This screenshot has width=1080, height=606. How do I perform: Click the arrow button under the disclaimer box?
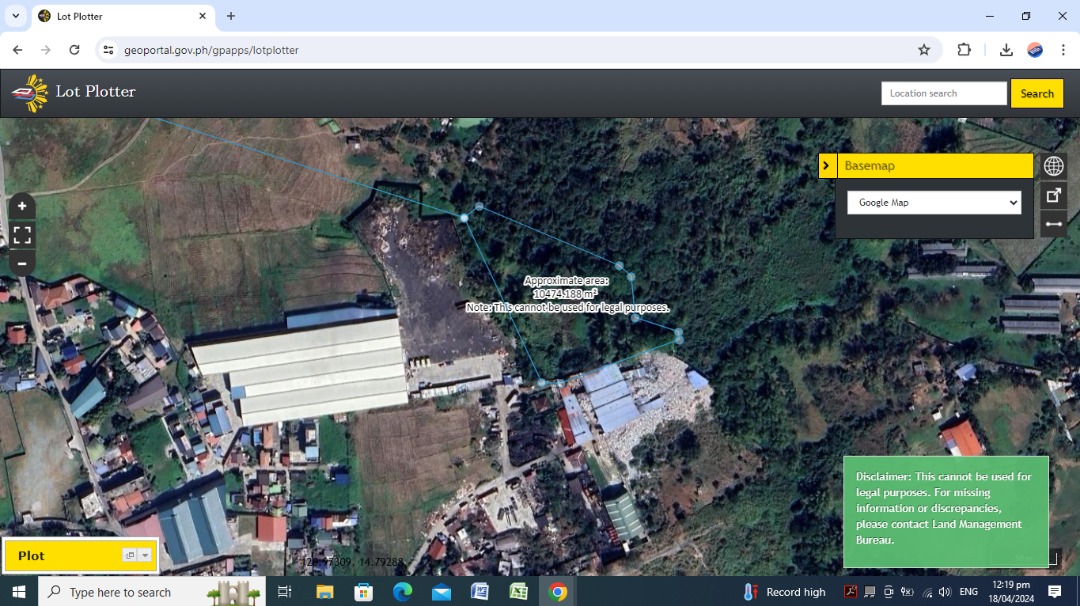tap(1050, 560)
